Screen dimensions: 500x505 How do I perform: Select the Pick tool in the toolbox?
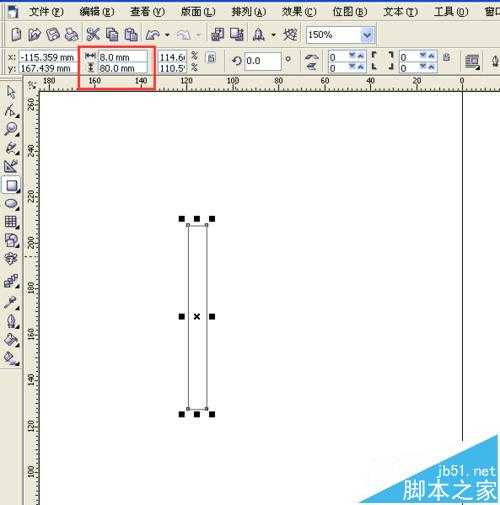click(11, 92)
